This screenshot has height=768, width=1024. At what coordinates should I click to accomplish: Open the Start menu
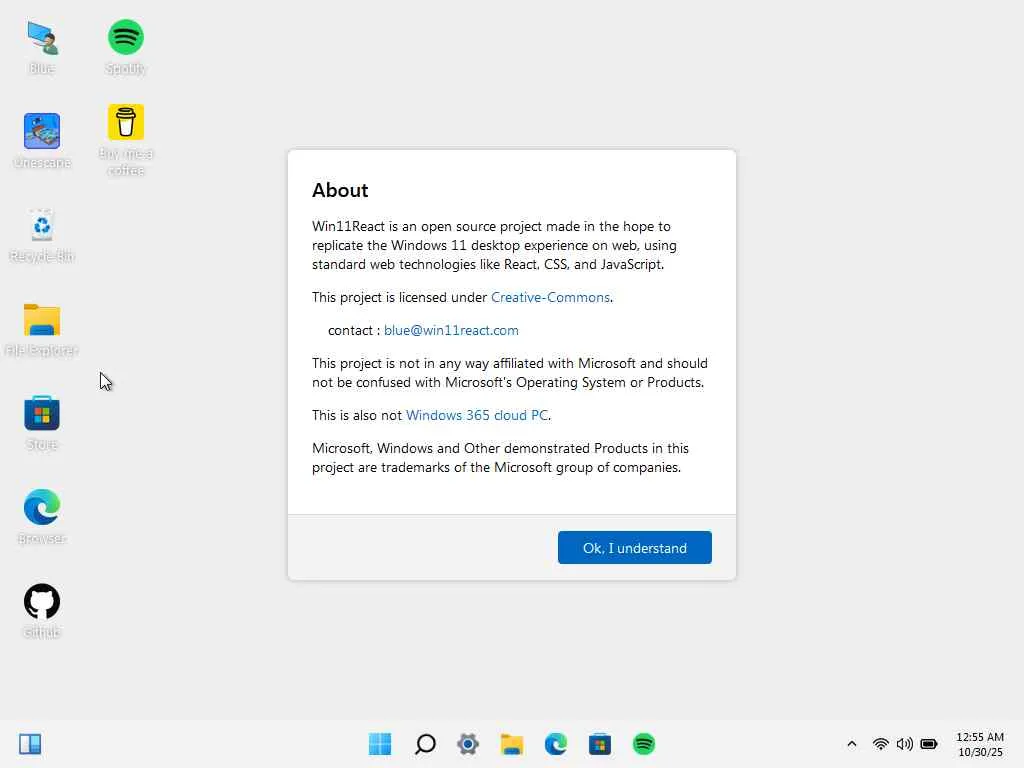click(380, 744)
